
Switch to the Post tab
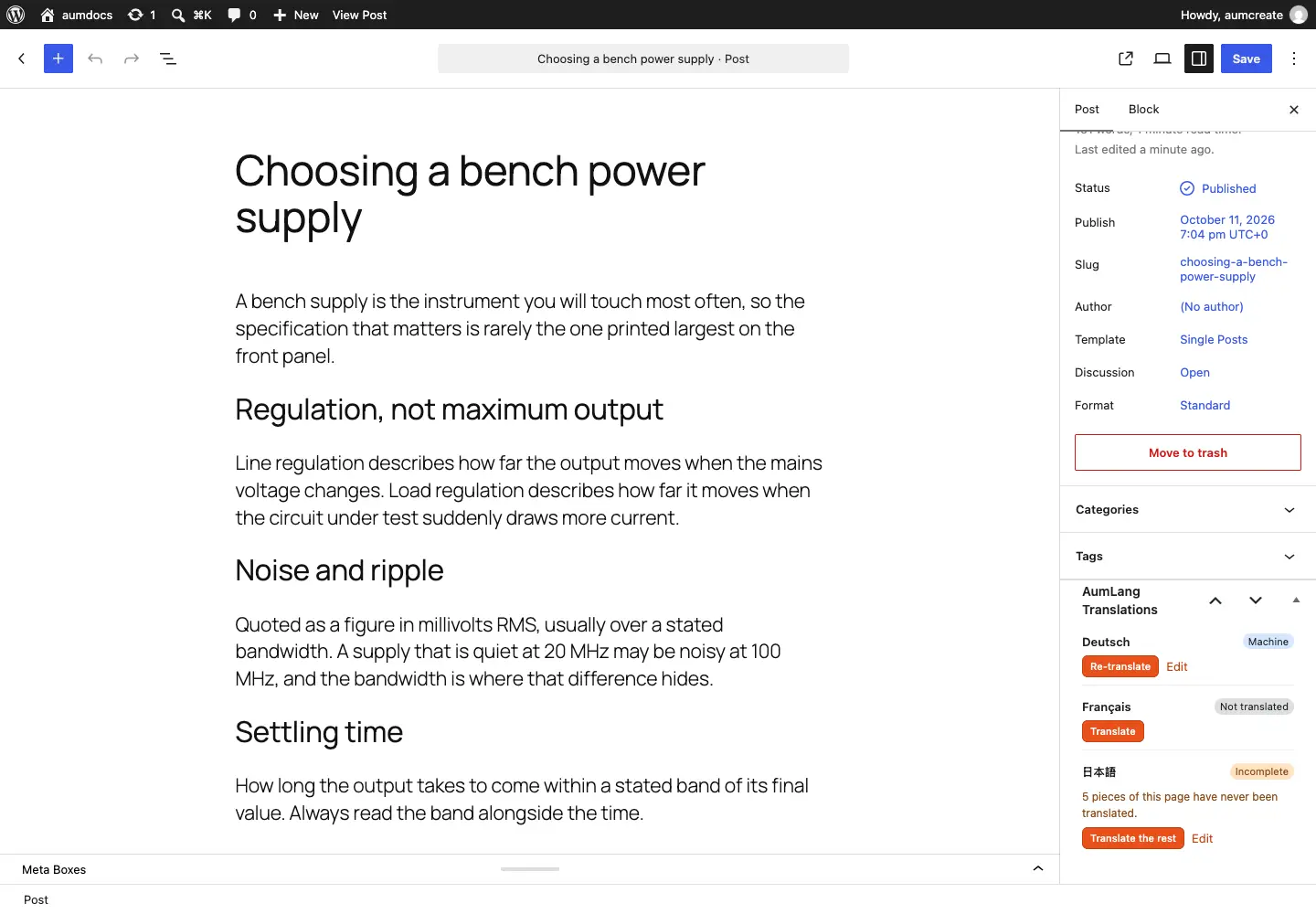click(x=1087, y=110)
